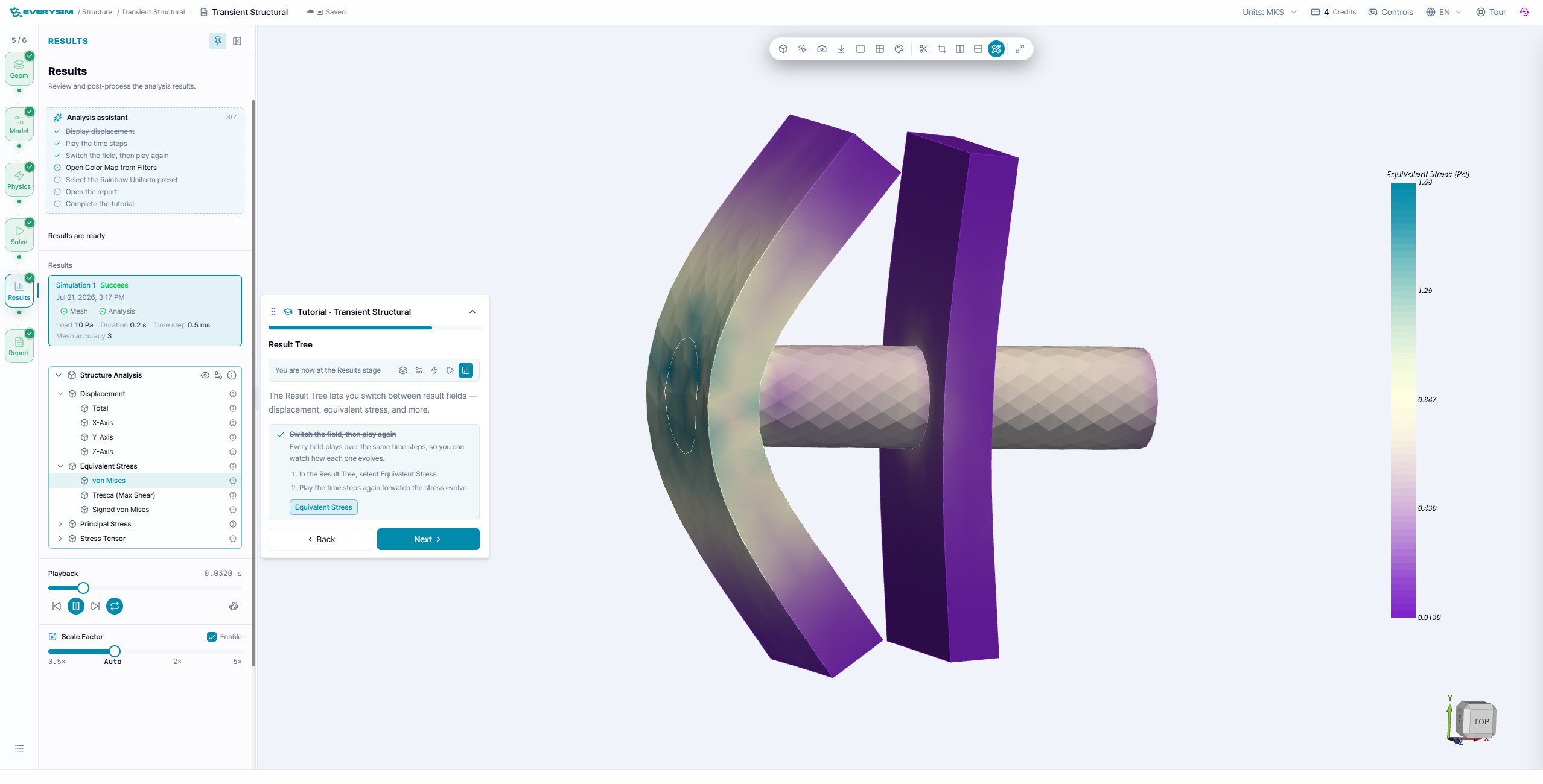Viewport: 1543px width, 784px height.
Task: Click the settings sliders icon in Structure Analysis
Action: (x=218, y=375)
